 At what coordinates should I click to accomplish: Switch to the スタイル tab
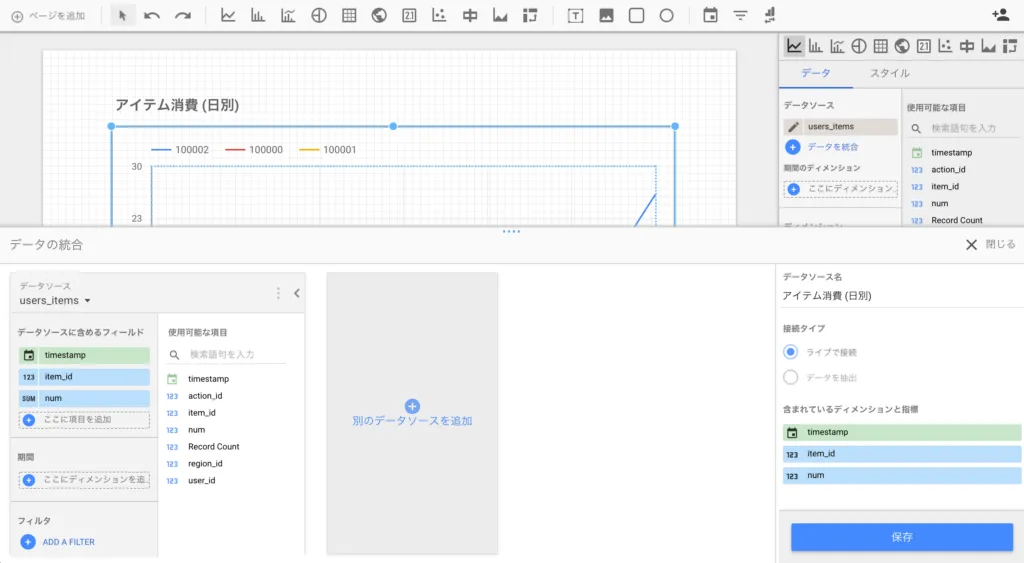[x=889, y=73]
